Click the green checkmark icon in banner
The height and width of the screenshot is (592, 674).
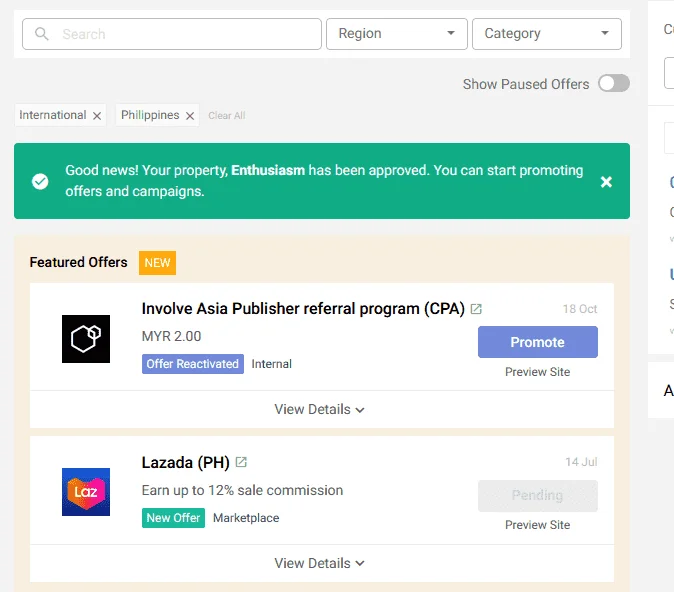(x=40, y=181)
